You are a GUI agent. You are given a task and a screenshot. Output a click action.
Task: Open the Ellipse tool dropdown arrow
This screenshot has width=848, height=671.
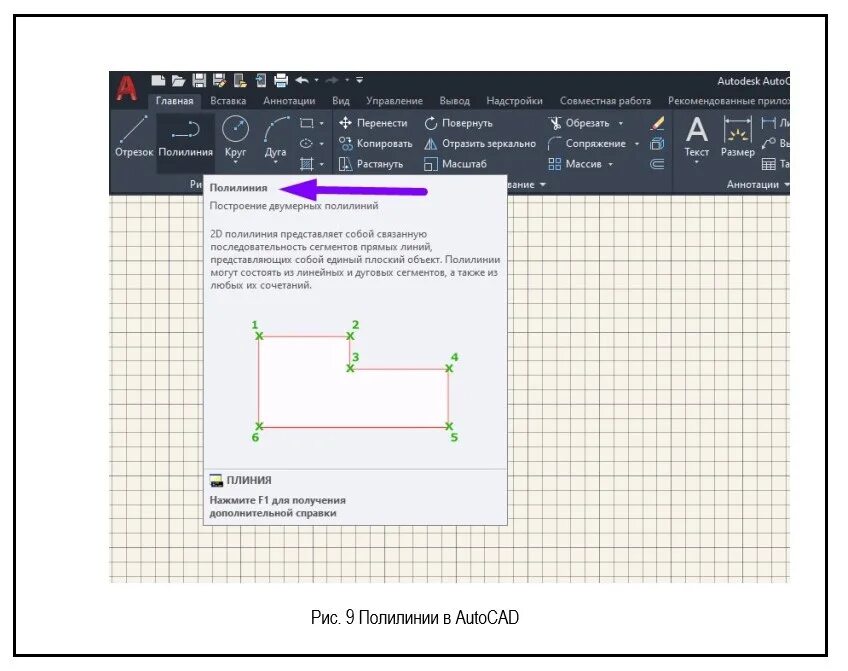(x=322, y=144)
